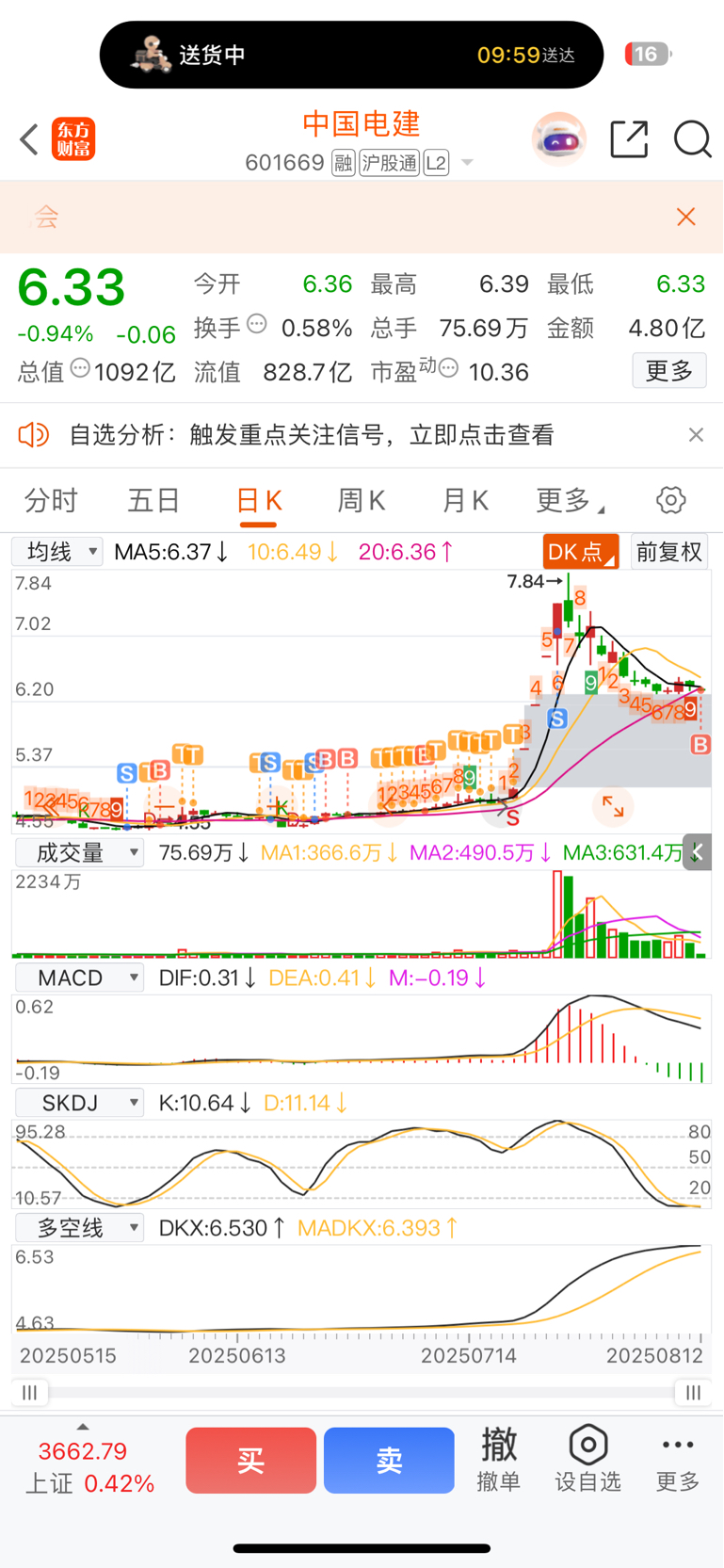Tap the 20250812 date label

(x=654, y=1356)
